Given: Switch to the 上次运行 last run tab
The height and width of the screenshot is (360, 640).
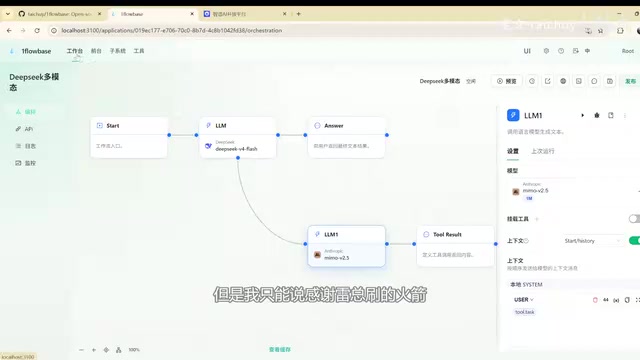Looking at the screenshot, I should pyautogui.click(x=542, y=151).
